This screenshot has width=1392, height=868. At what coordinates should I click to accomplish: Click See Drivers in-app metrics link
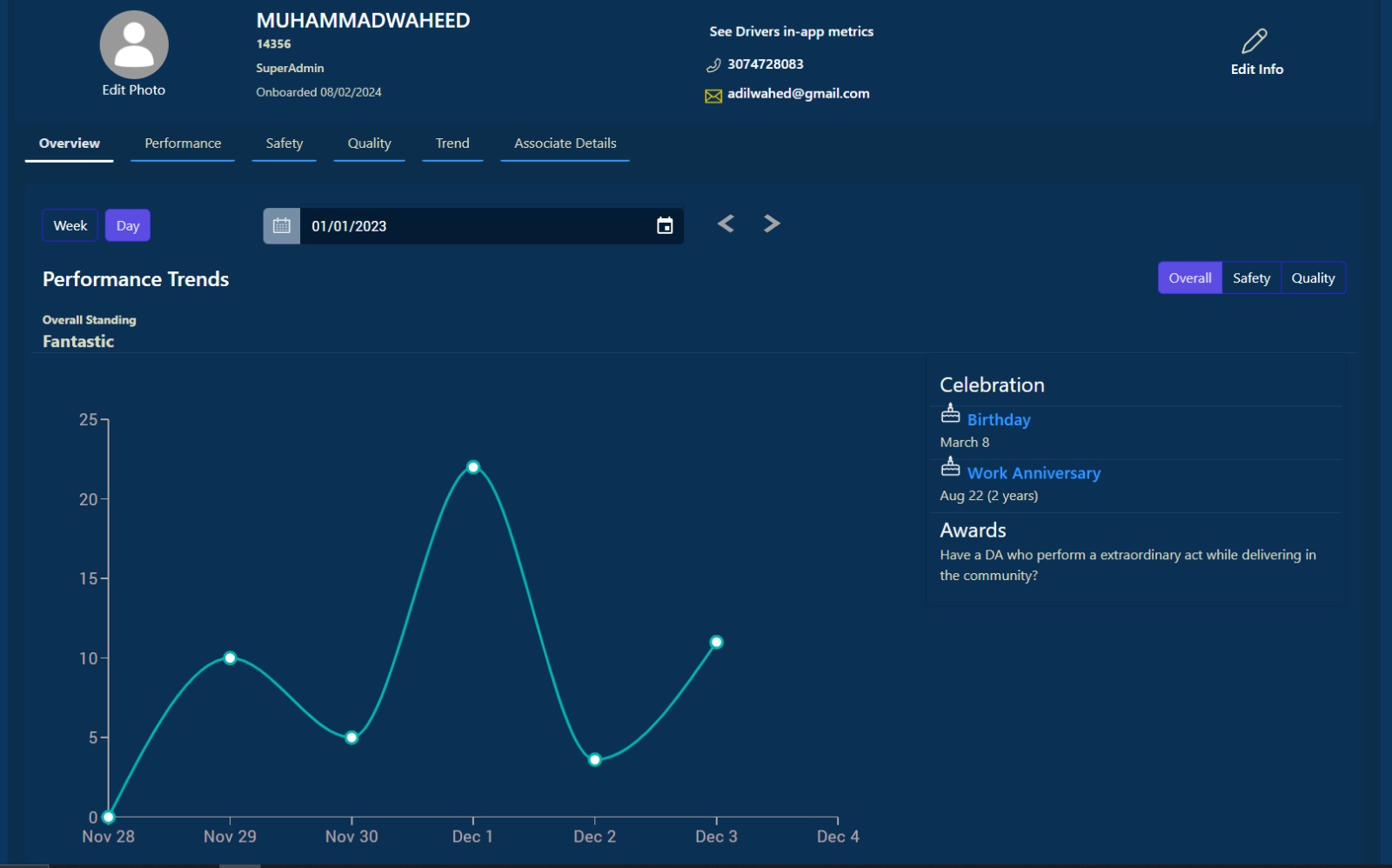pos(791,31)
